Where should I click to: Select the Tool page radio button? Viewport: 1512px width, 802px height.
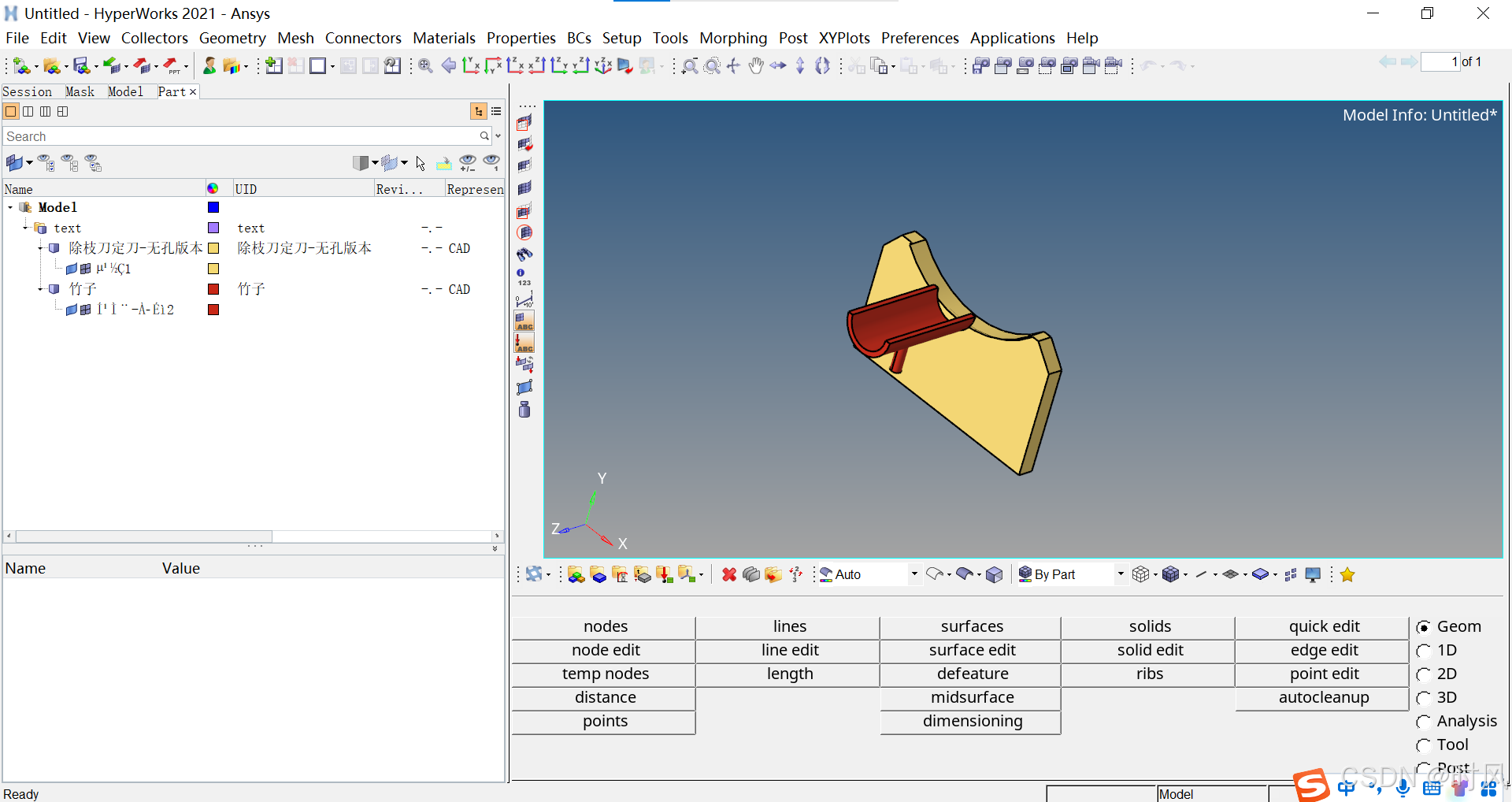(1423, 746)
